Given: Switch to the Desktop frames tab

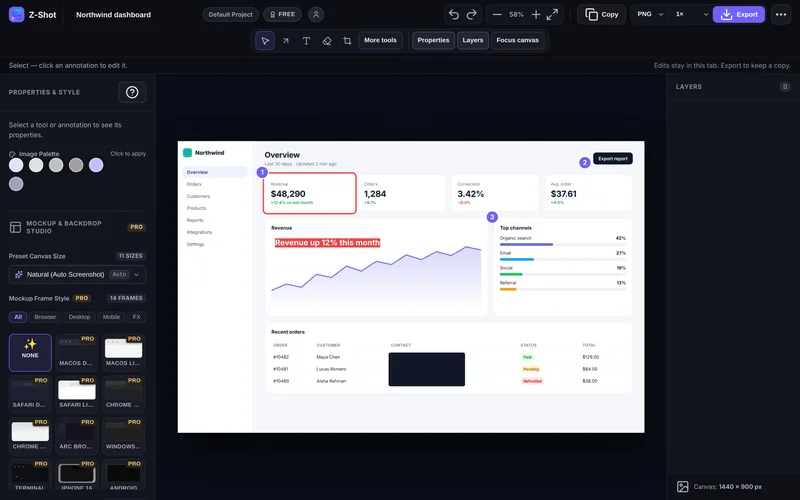Looking at the screenshot, I should tap(79, 317).
